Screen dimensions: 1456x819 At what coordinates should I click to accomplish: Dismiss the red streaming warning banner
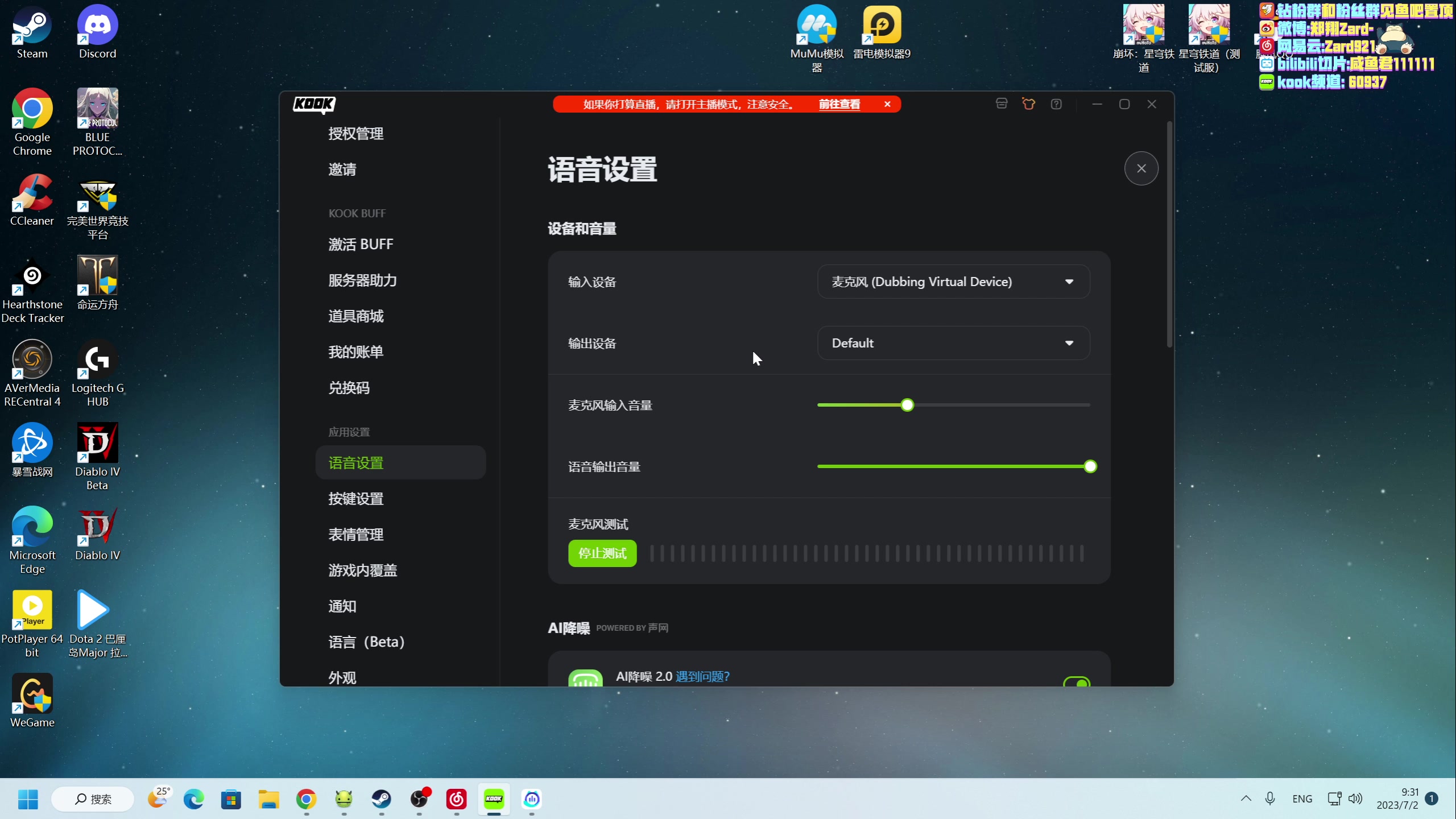pos(887,104)
